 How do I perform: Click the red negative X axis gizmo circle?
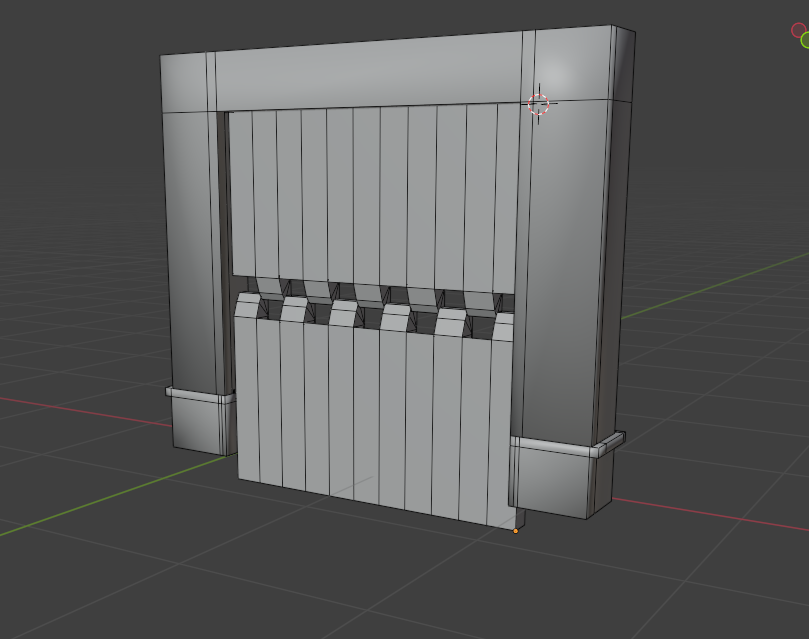click(x=798, y=30)
